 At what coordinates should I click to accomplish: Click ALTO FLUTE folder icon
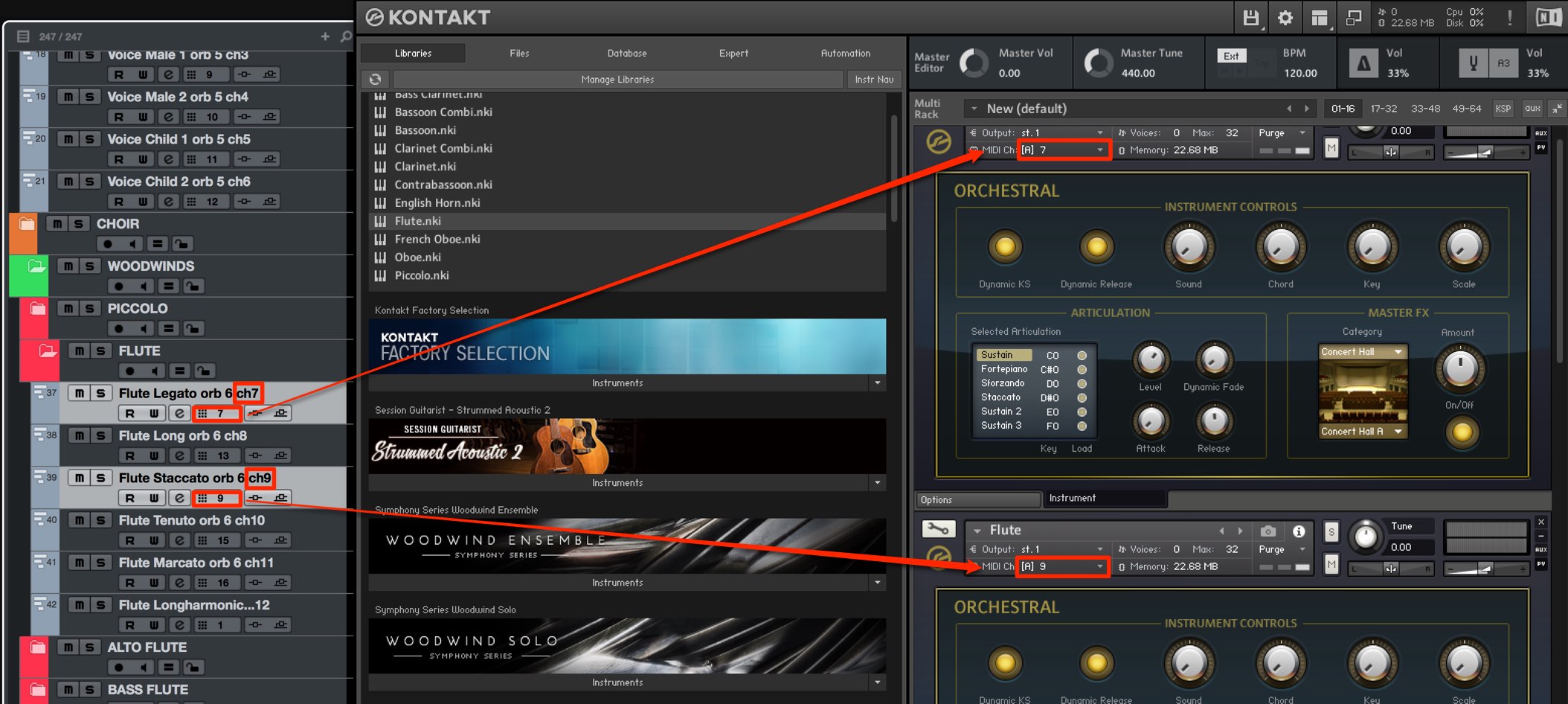pos(37,647)
